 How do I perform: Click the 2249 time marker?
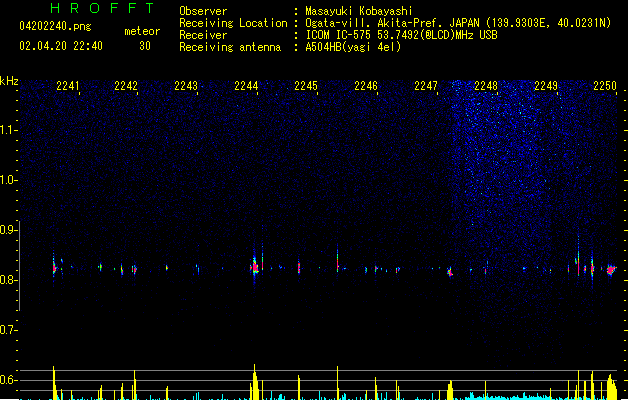click(x=546, y=86)
